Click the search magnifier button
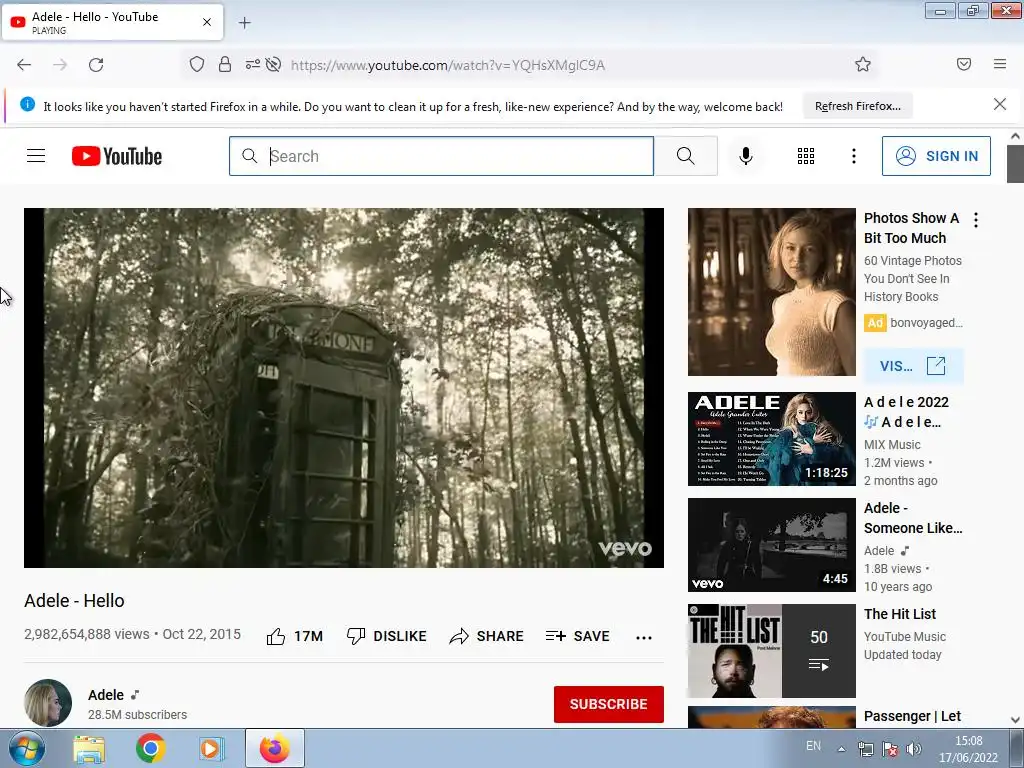 686,156
